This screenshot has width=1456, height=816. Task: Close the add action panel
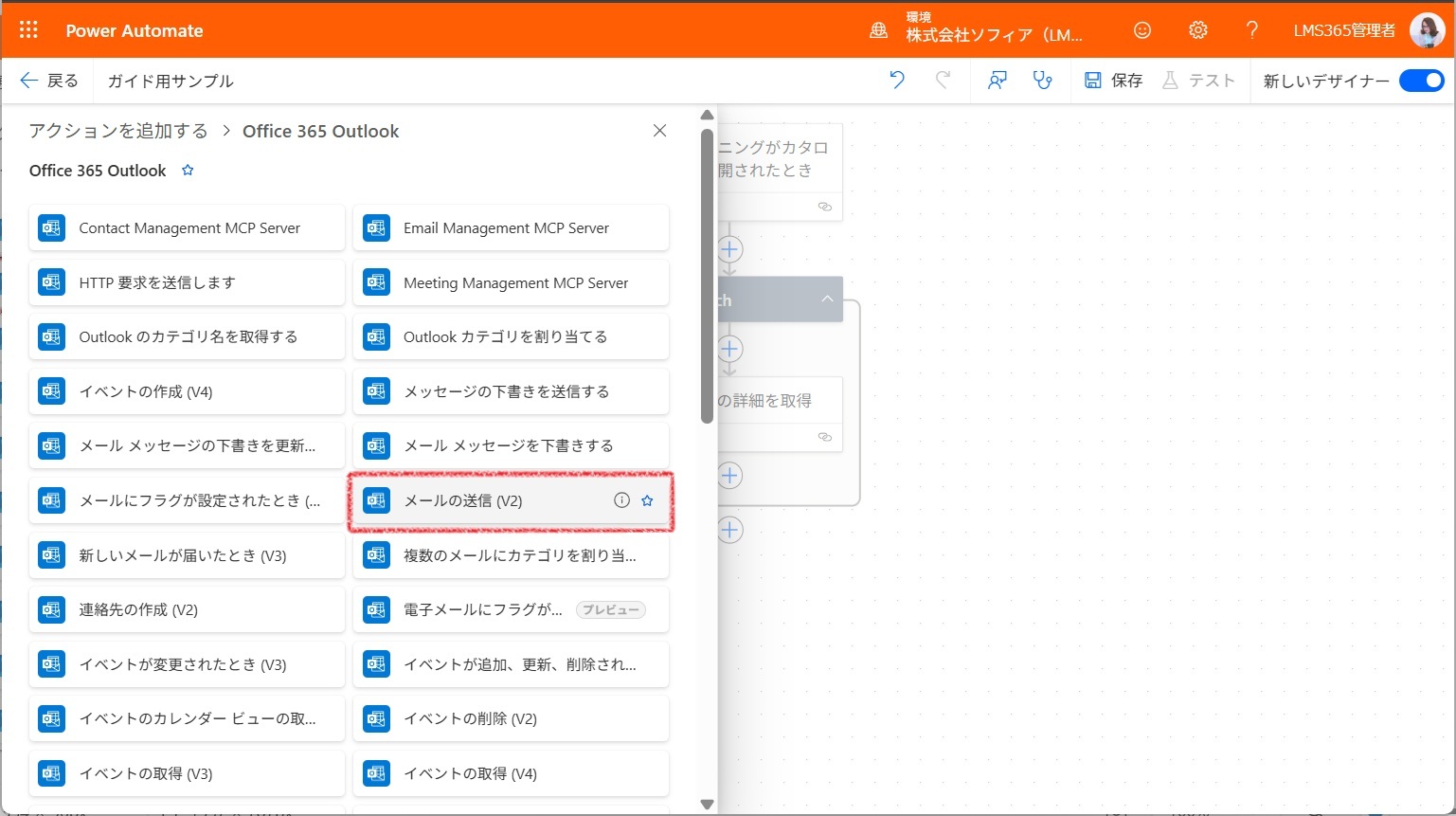tap(660, 131)
